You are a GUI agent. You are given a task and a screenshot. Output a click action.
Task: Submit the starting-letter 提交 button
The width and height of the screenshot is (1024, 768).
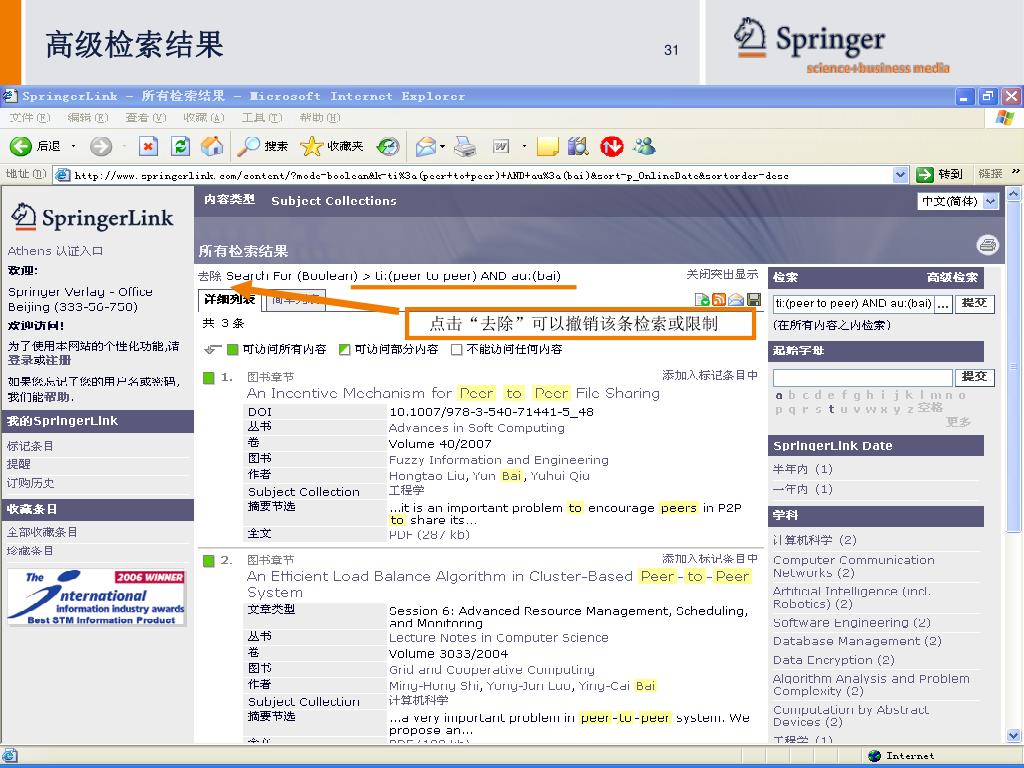click(974, 377)
